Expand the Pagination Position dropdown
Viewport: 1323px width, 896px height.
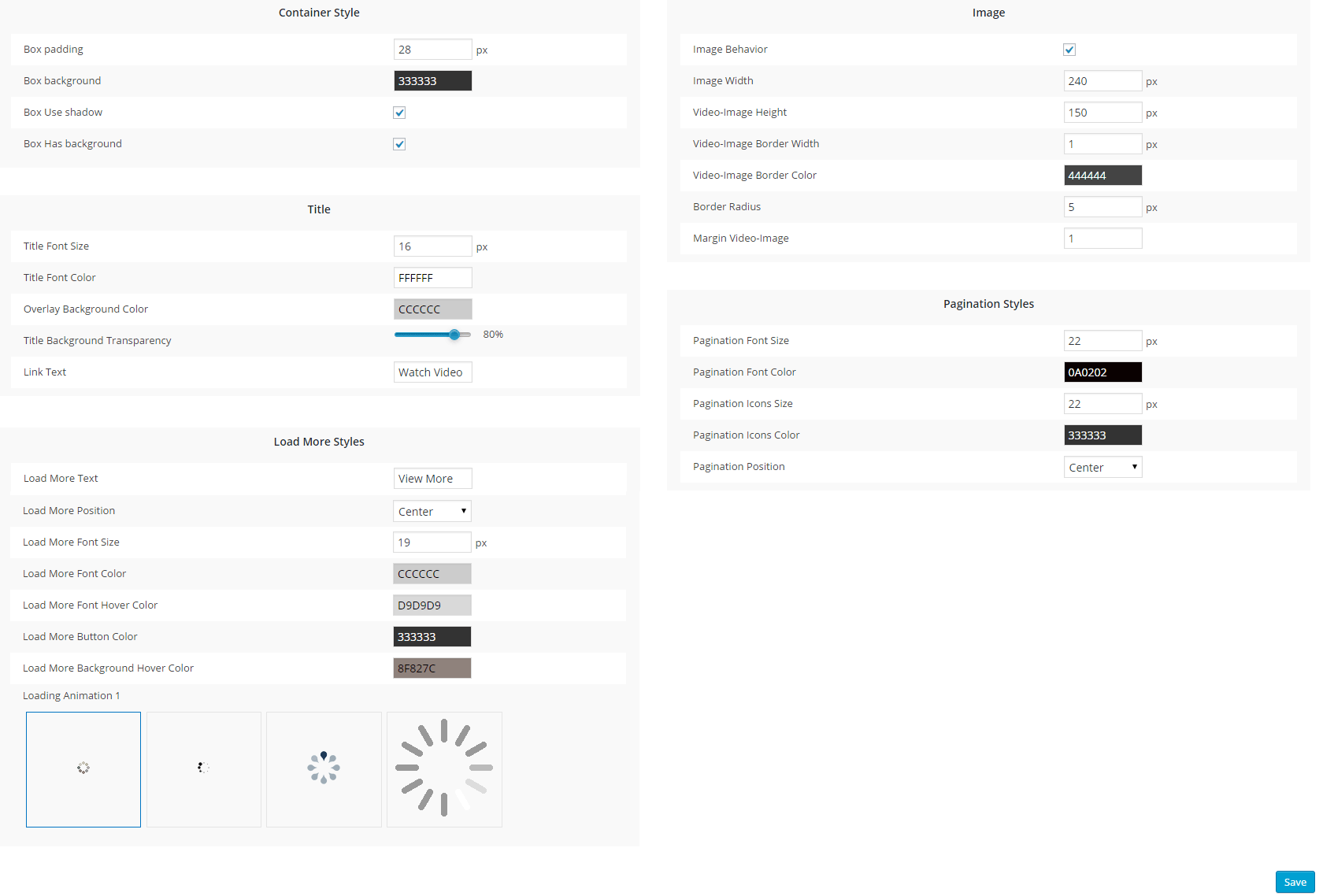(1102, 468)
